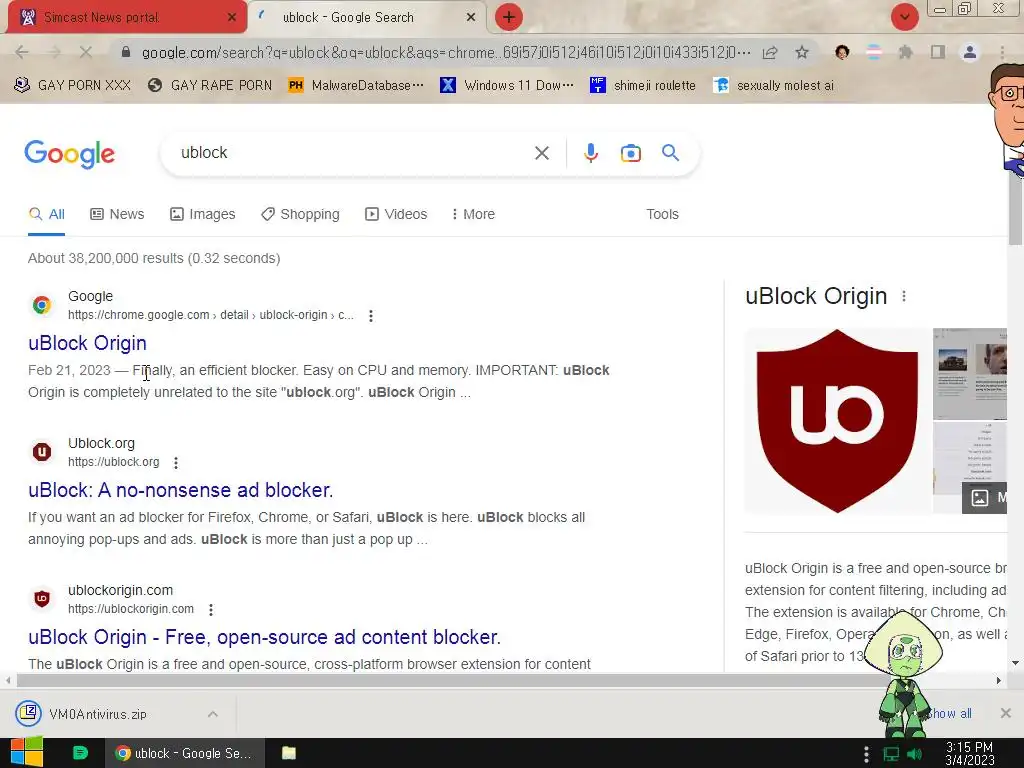This screenshot has width=1024, height=768.
Task: Open the MalwareDatabase bookmark
Action: [356, 86]
